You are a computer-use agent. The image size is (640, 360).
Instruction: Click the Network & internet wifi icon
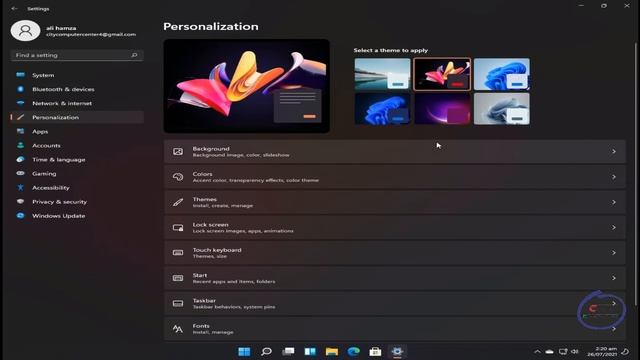20,103
